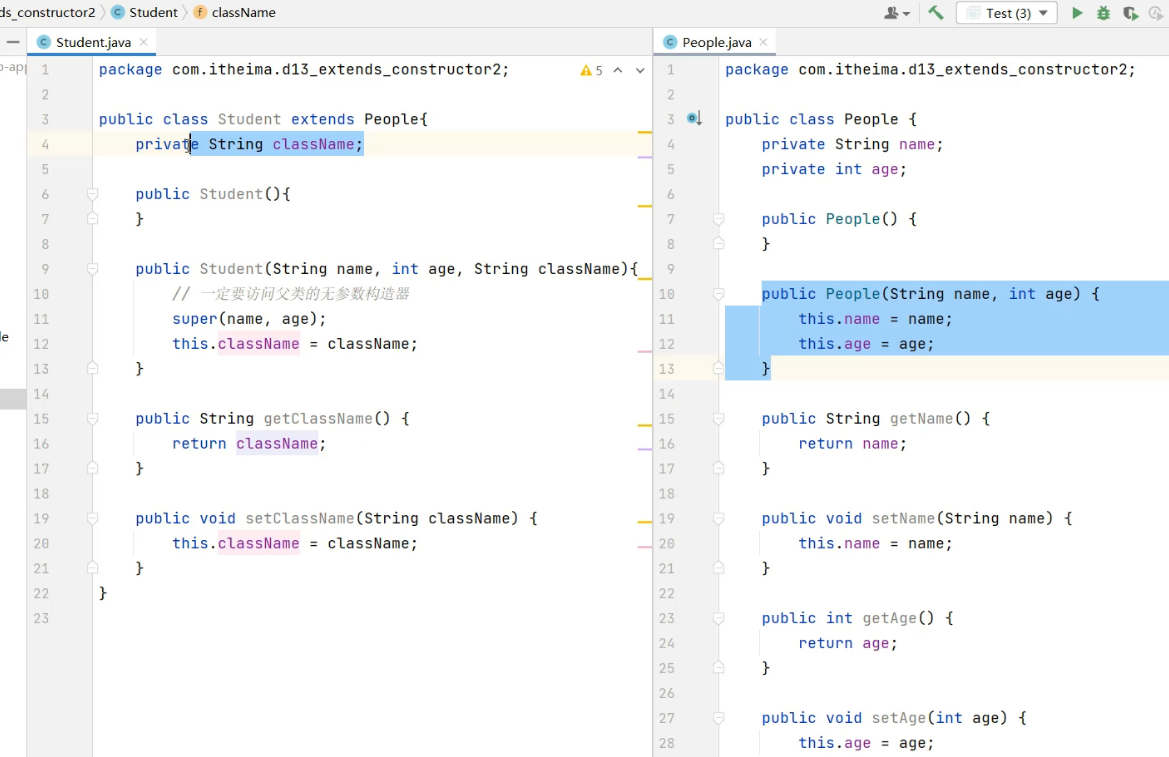
Task: Start debugging with the bug icon
Action: pyautogui.click(x=1103, y=13)
